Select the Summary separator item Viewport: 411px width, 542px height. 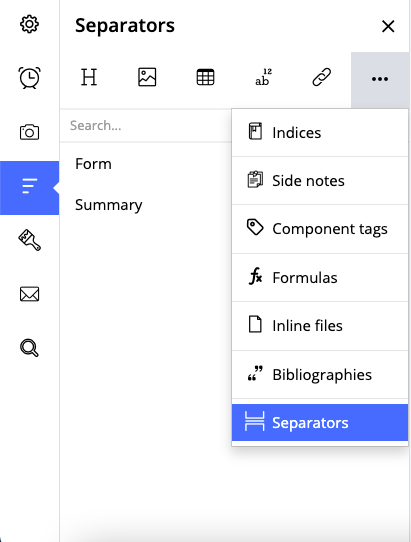(x=109, y=205)
